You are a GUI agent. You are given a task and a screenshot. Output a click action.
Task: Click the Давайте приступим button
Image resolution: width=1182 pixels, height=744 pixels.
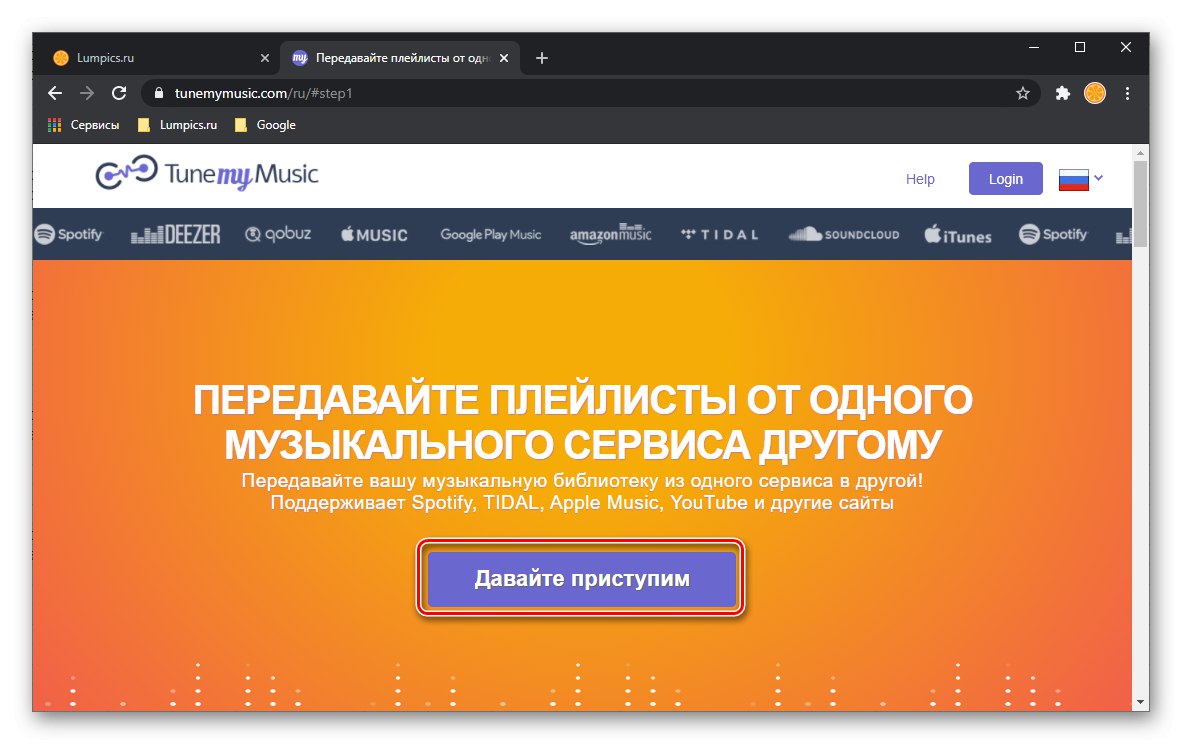pyautogui.click(x=581, y=578)
